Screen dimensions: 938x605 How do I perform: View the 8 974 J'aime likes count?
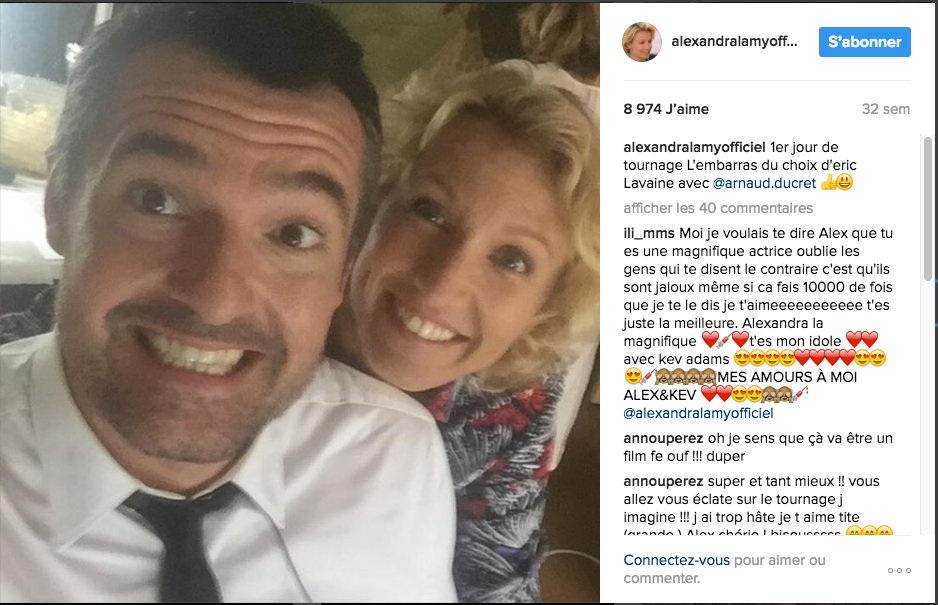[666, 109]
